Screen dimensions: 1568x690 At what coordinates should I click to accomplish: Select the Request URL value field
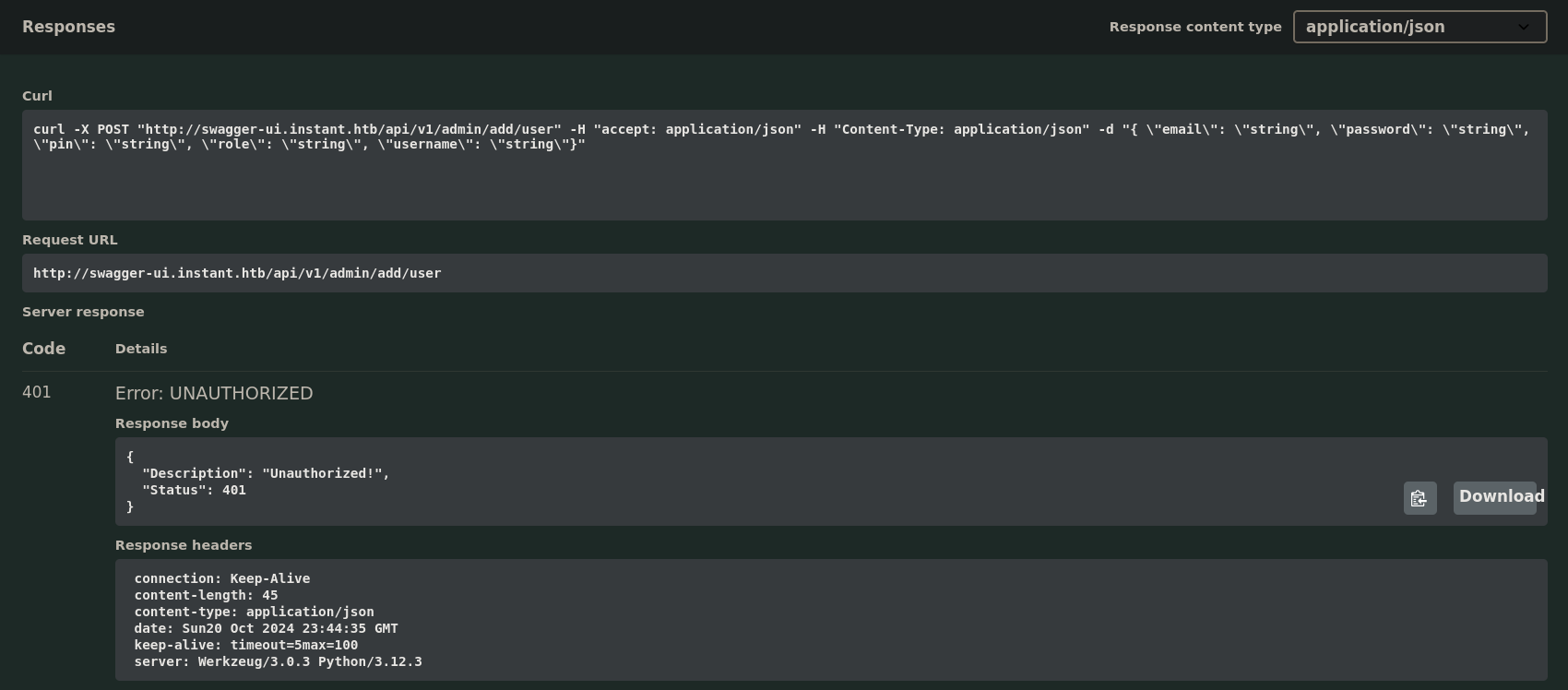(x=784, y=273)
